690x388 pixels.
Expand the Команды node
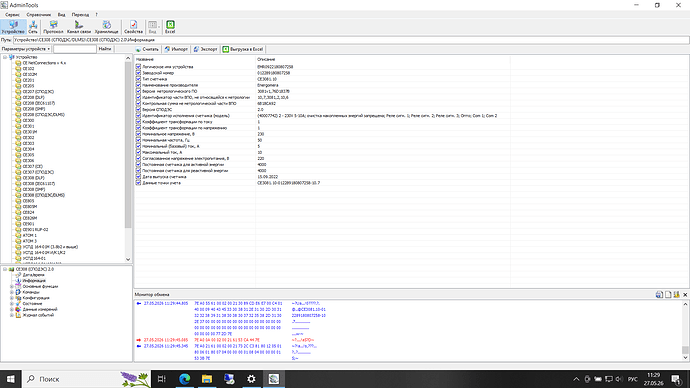(x=12, y=292)
